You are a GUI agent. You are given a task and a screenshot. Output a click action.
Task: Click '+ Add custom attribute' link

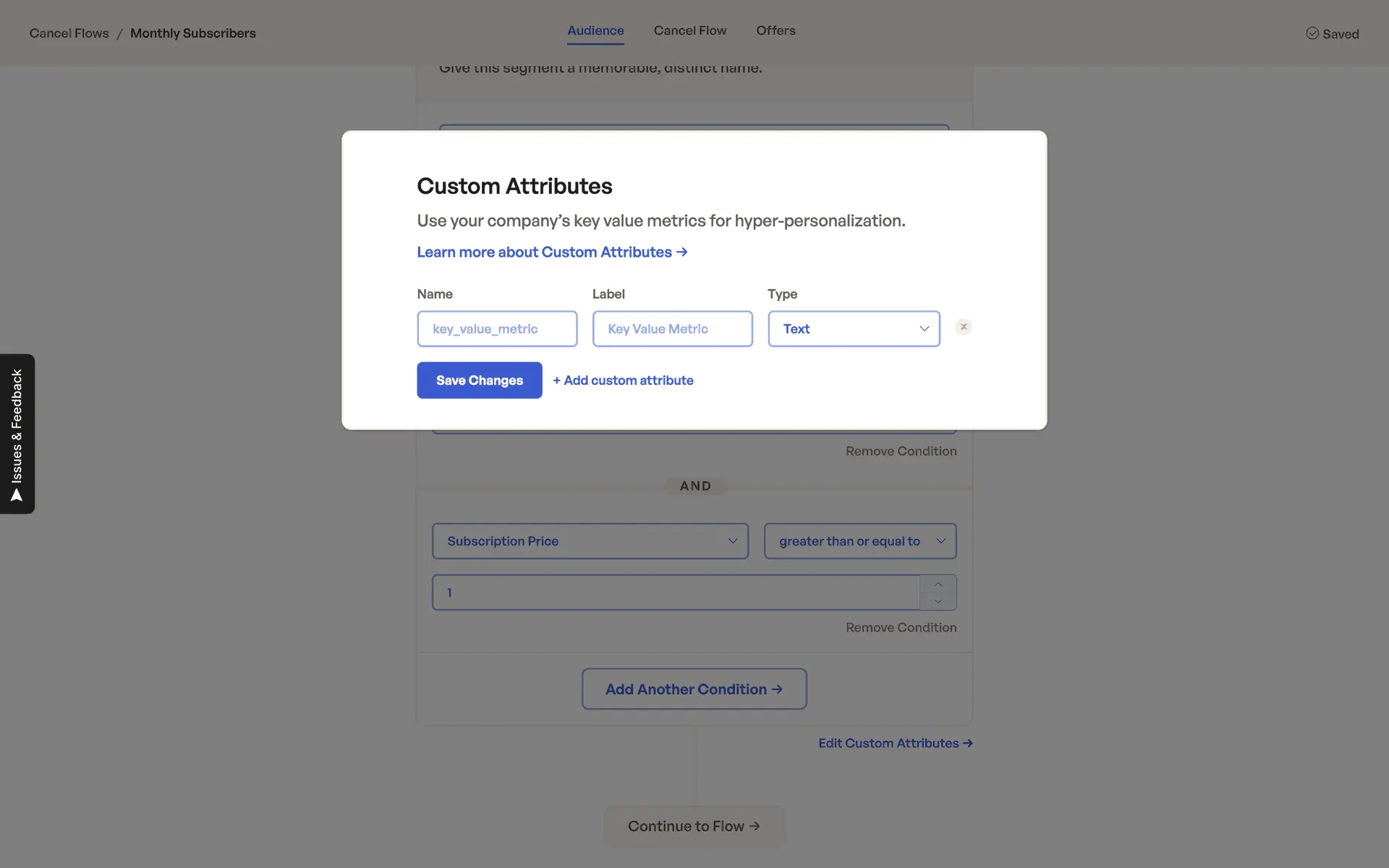[x=623, y=380]
